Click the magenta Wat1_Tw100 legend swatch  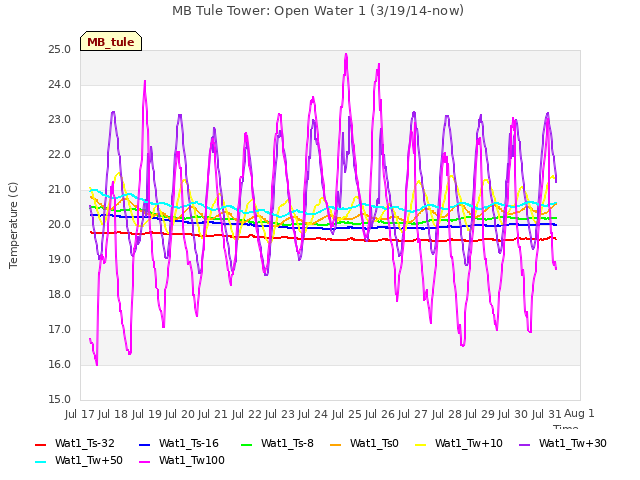pos(144,462)
